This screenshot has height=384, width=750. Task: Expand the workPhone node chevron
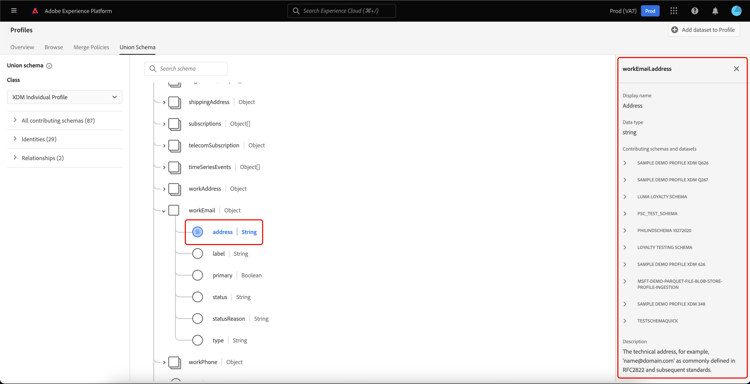point(164,362)
